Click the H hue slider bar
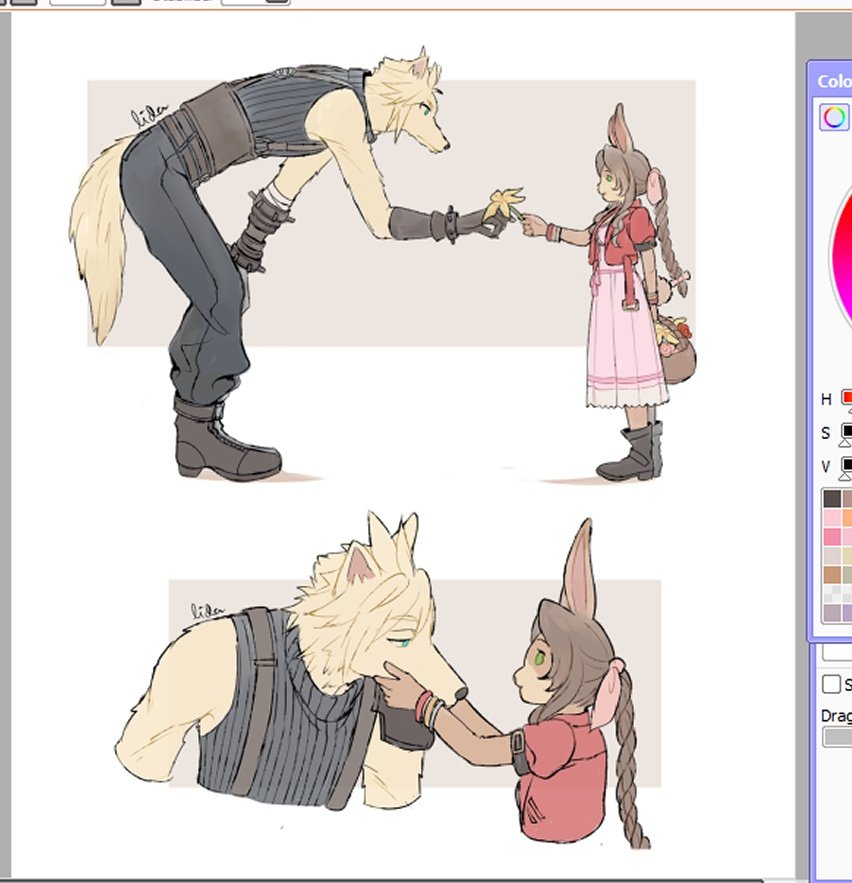 click(x=846, y=397)
